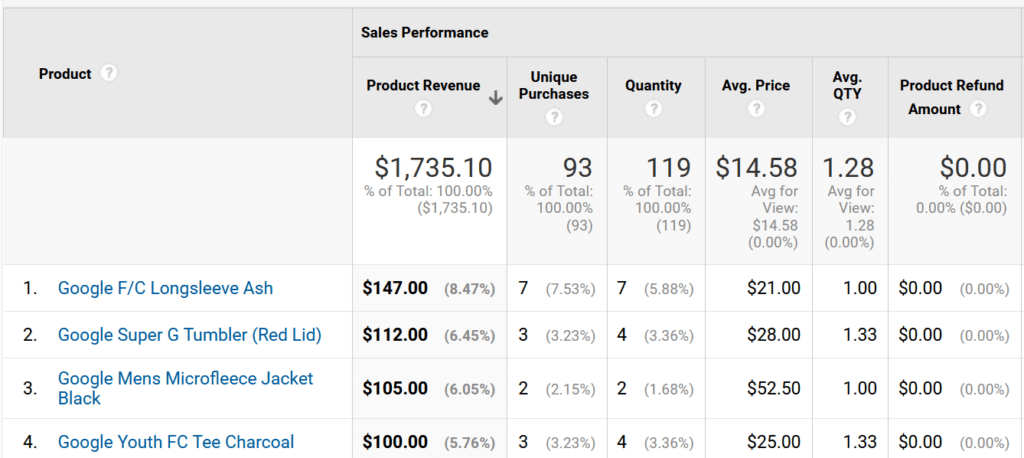1024x458 pixels.
Task: Select total revenue $1,735.10 value
Action: [433, 168]
